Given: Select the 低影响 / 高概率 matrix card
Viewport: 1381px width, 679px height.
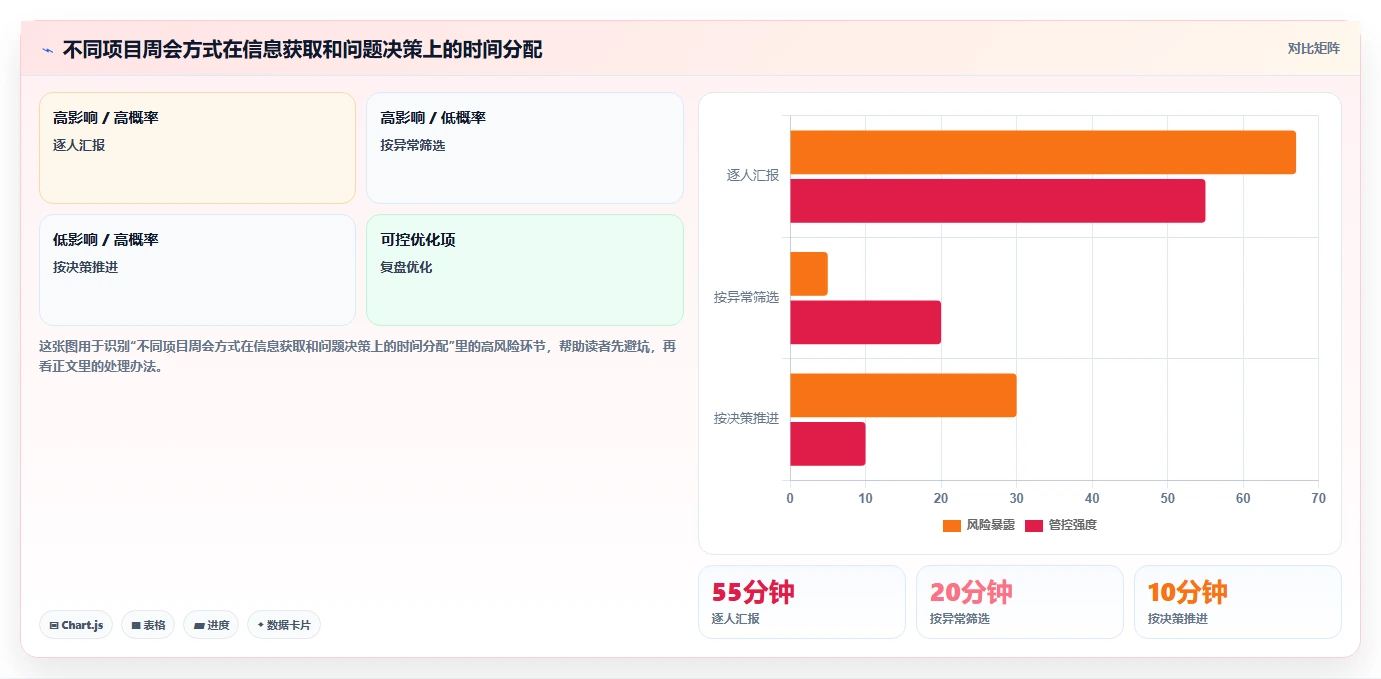Looking at the screenshot, I should (197, 270).
